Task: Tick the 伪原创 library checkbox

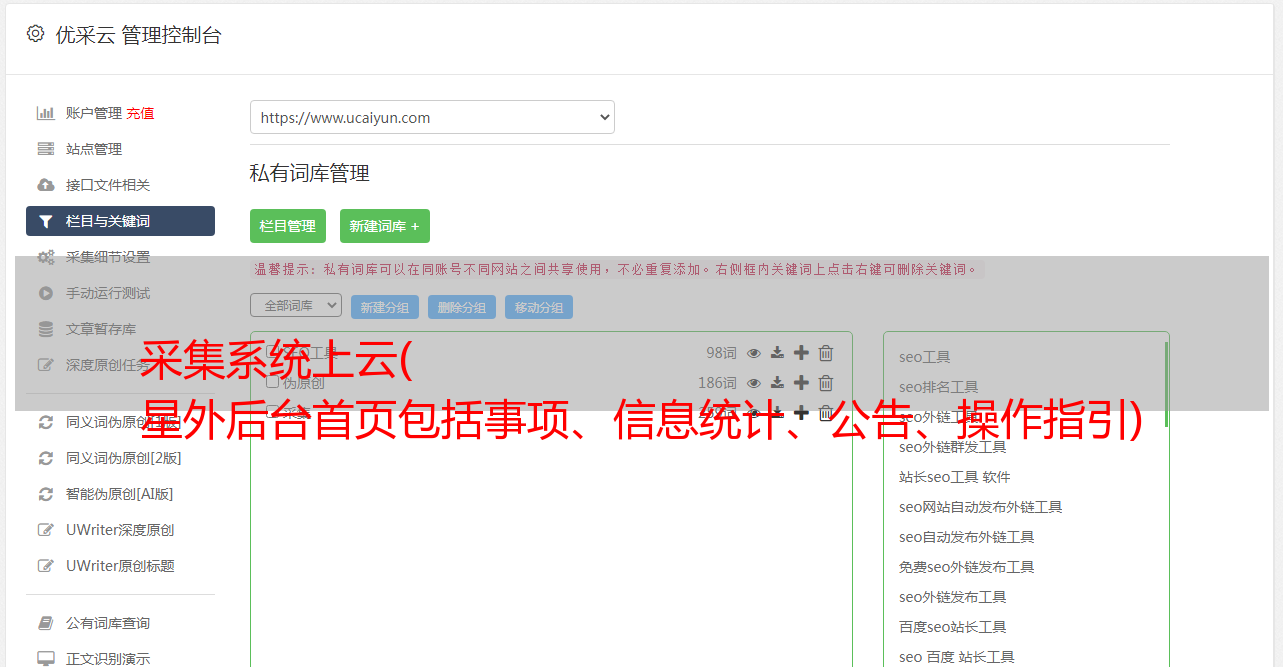Action: (272, 383)
